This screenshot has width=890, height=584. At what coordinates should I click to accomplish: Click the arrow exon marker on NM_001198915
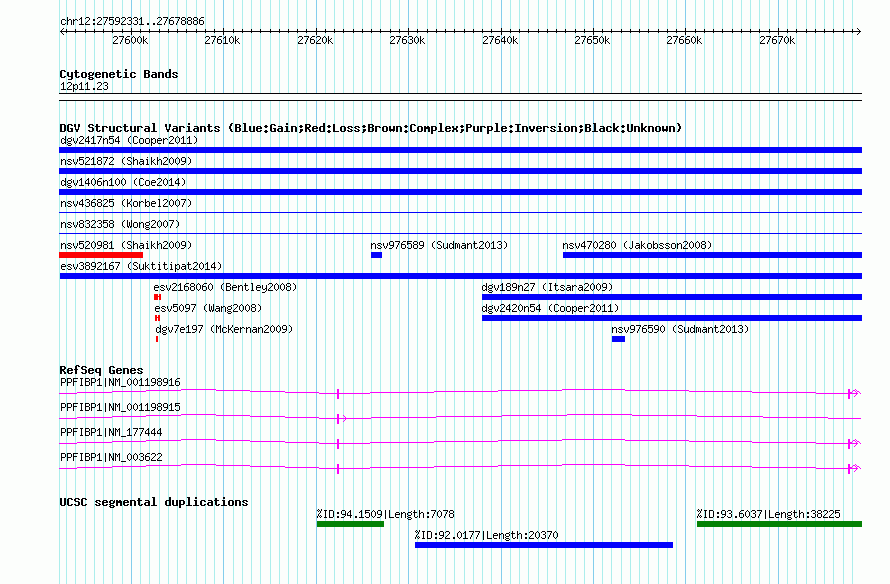point(341,419)
